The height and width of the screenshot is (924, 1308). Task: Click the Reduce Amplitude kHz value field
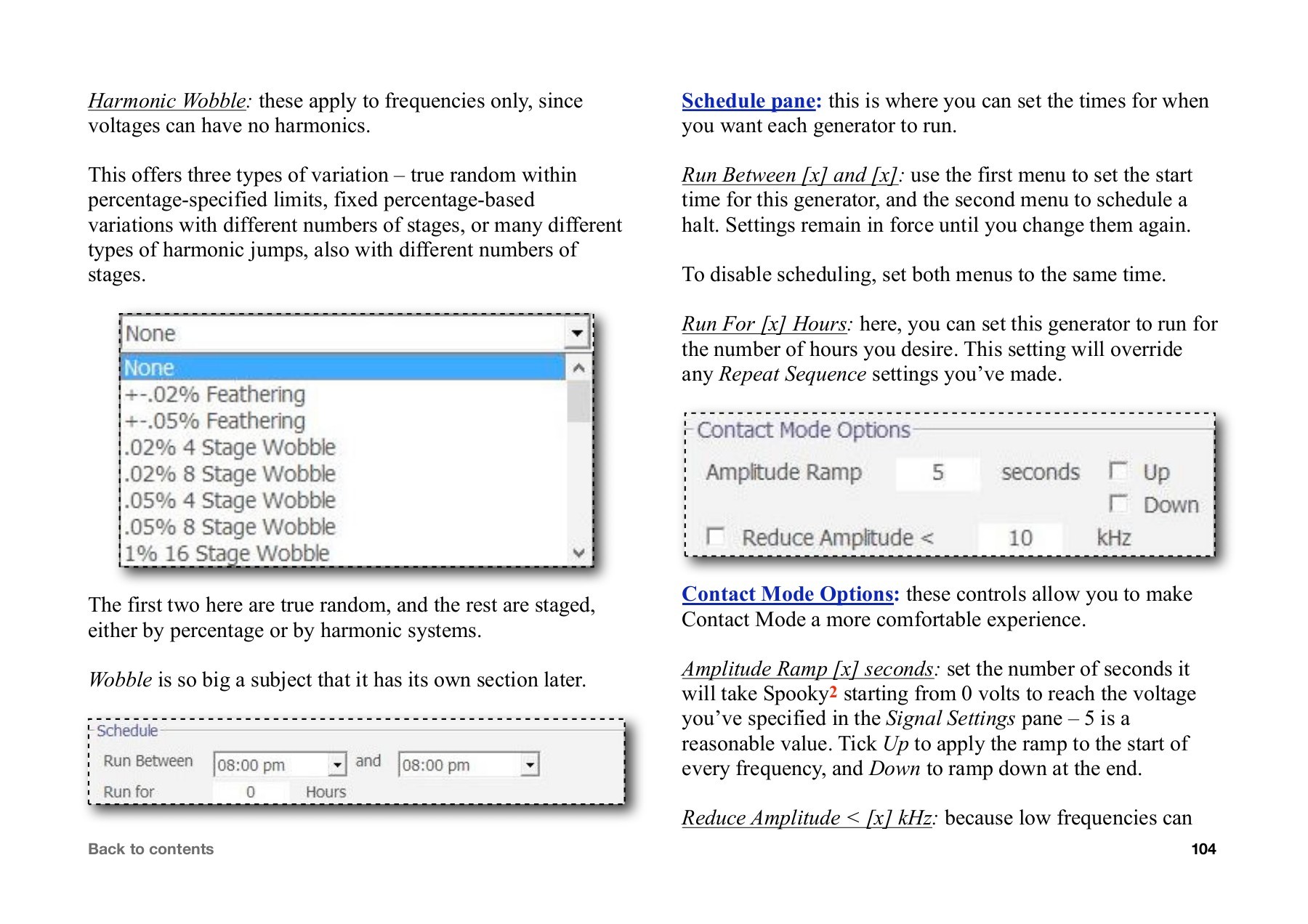[1020, 538]
